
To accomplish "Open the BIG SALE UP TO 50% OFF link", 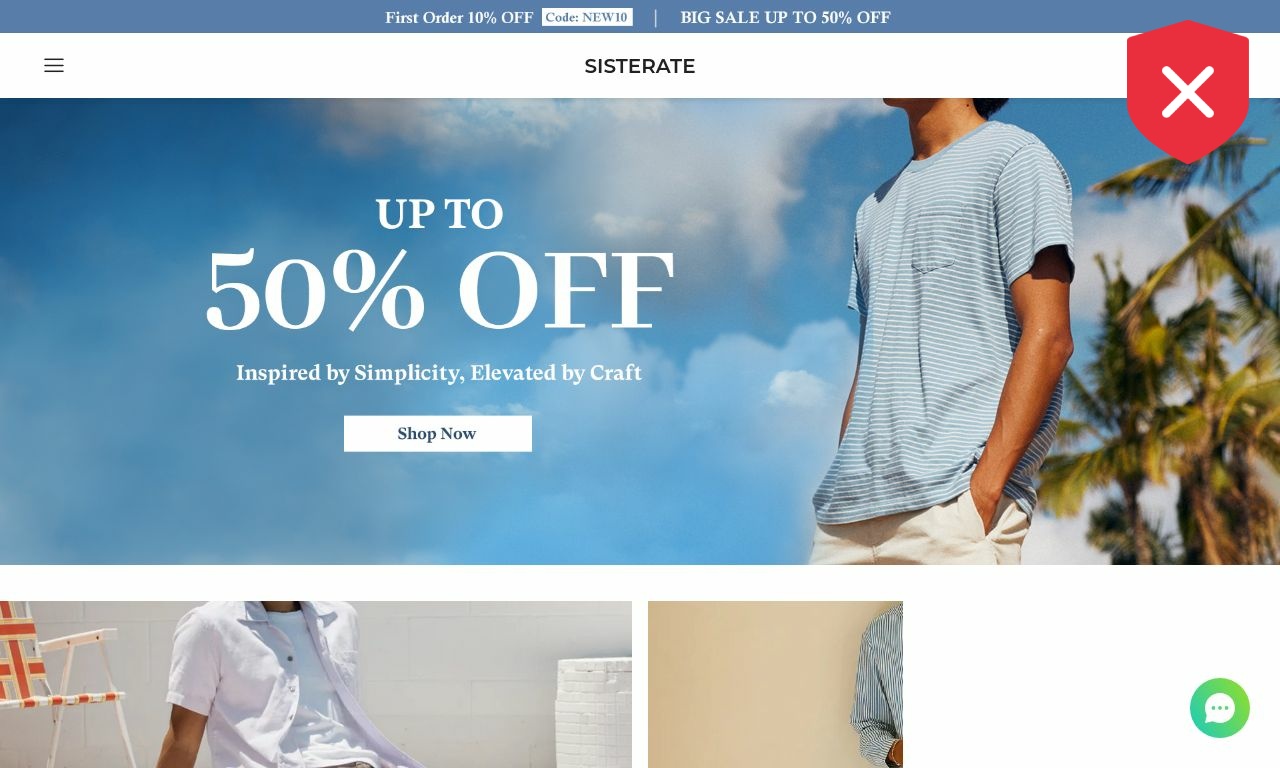I will pos(785,17).
